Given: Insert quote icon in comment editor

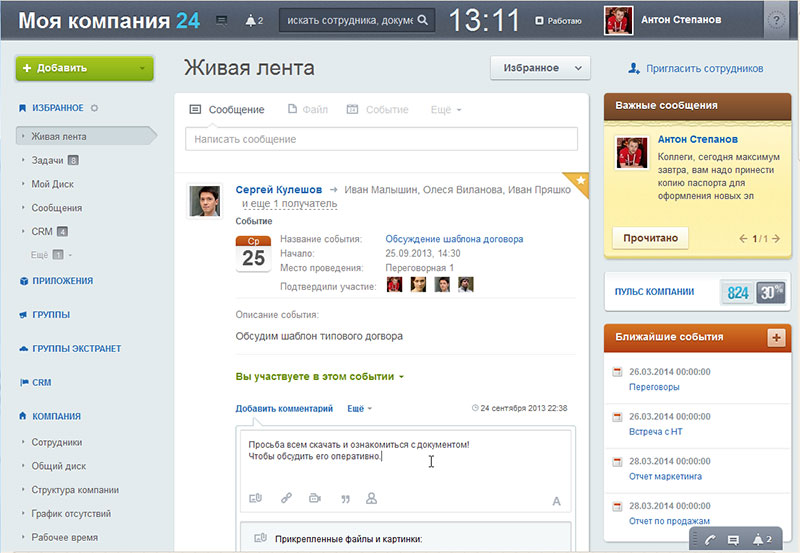Looking at the screenshot, I should [345, 498].
